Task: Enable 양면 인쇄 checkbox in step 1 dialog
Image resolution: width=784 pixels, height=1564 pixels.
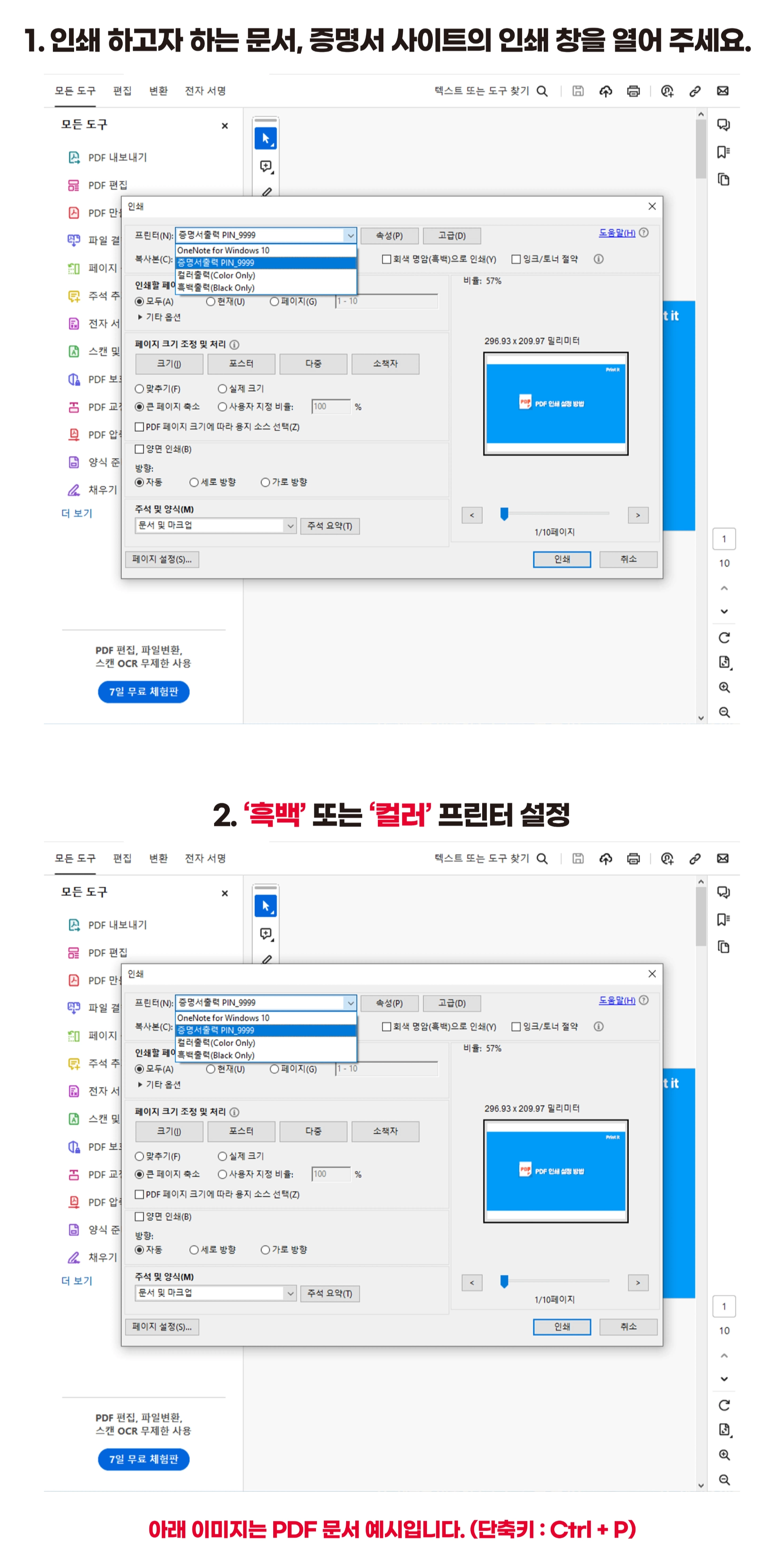Action: [140, 449]
